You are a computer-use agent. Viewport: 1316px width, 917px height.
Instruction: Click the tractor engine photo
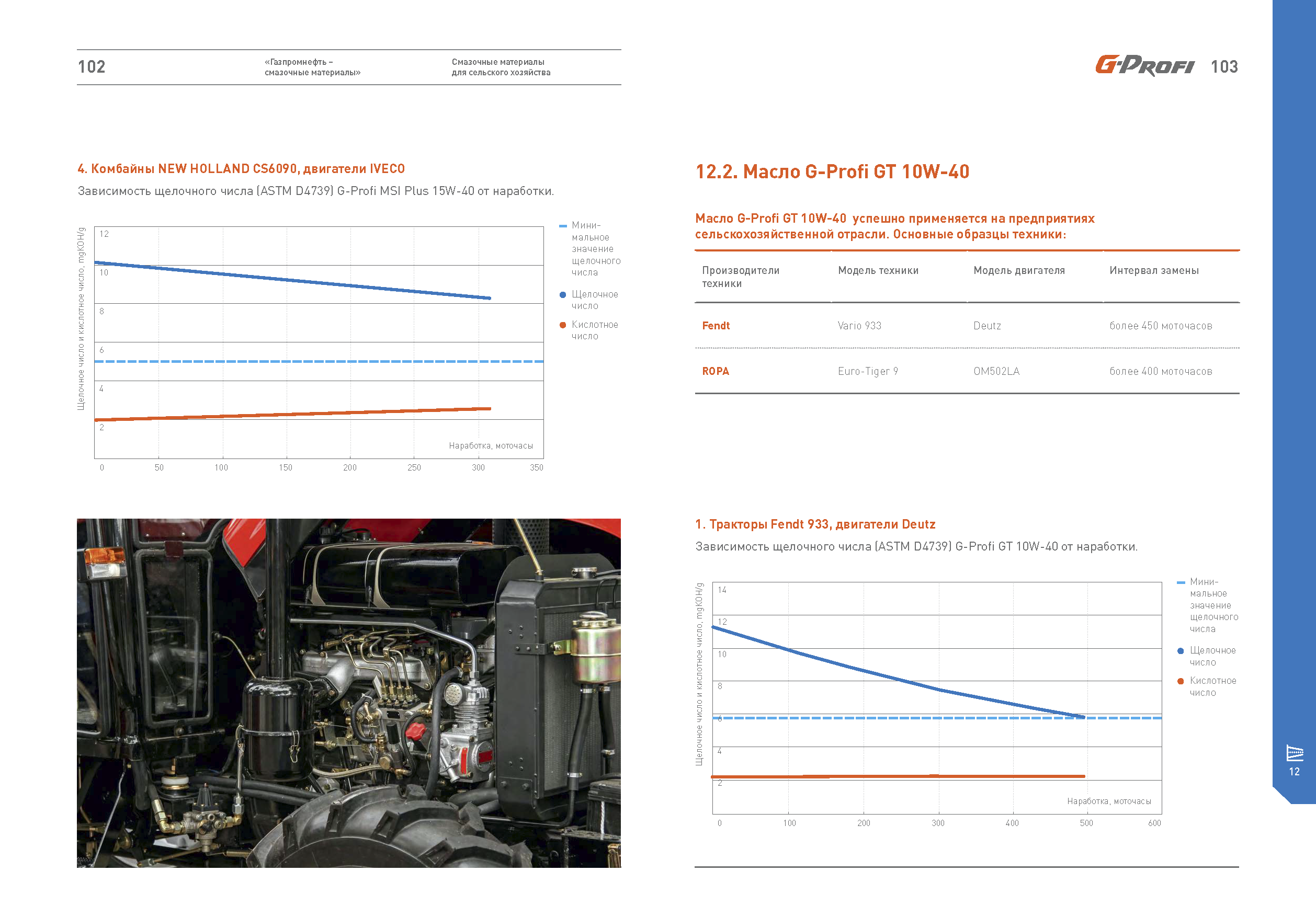(x=348, y=693)
